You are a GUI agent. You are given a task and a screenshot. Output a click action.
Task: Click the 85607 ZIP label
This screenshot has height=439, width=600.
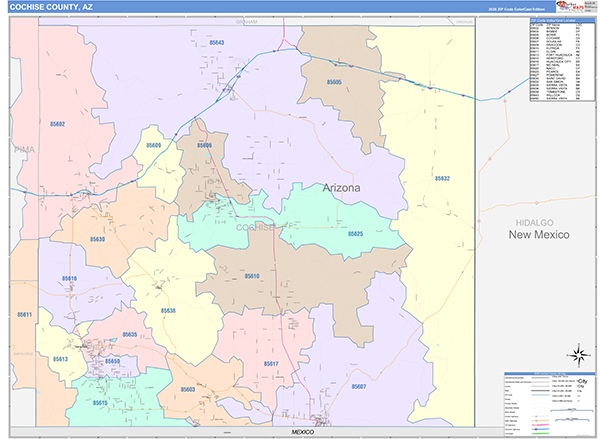pyautogui.click(x=358, y=386)
